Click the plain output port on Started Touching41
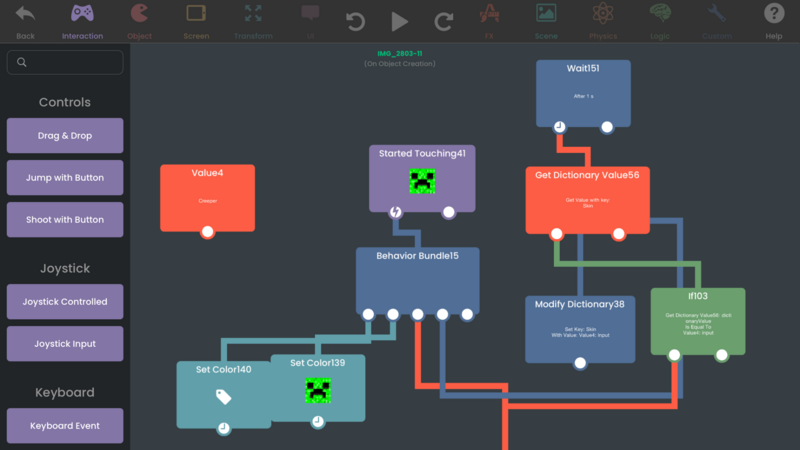This screenshot has width=800, height=450. [x=448, y=212]
